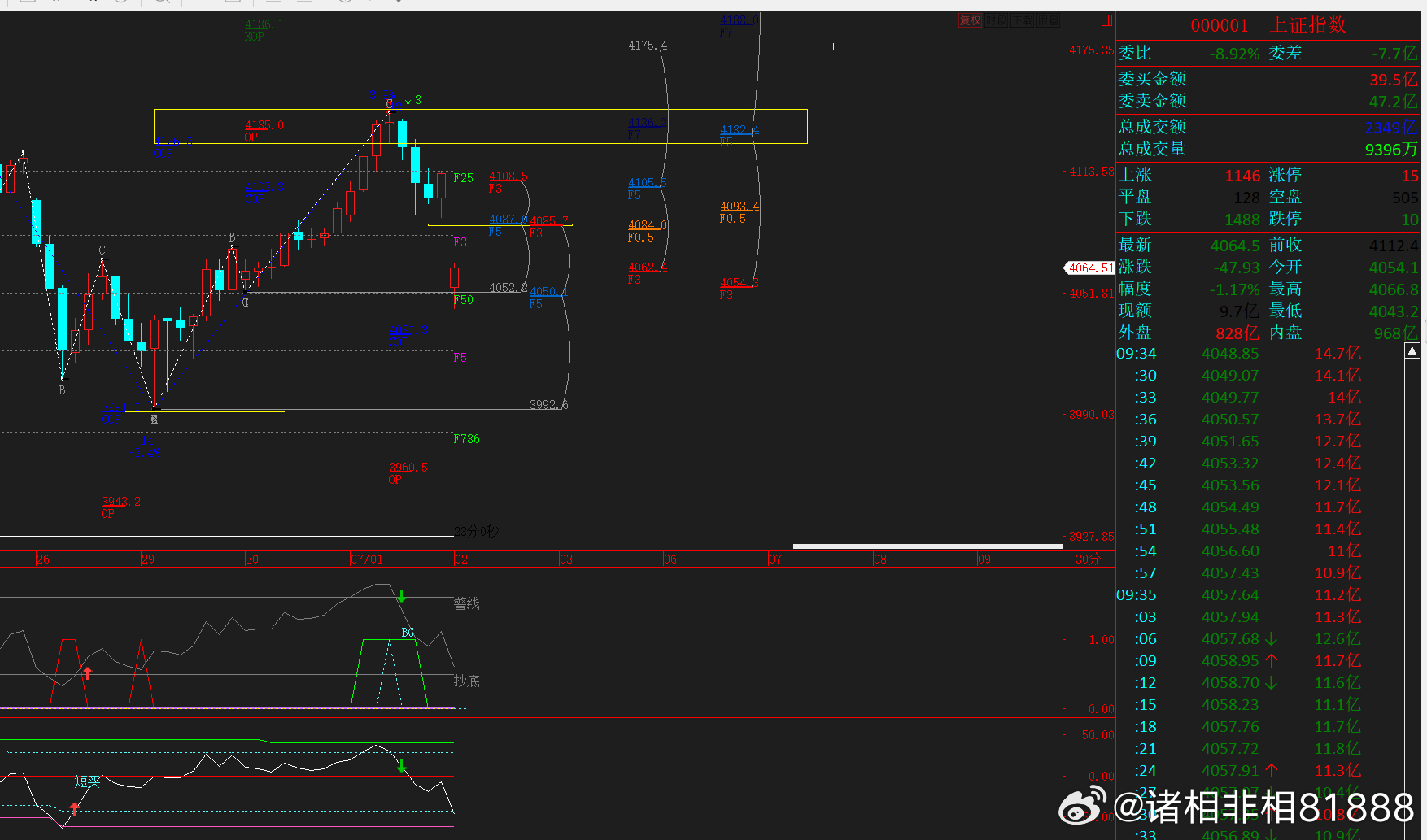Screen dimensions: 1427x840
Task: Click the F50 retracement label
Action: 463,300
